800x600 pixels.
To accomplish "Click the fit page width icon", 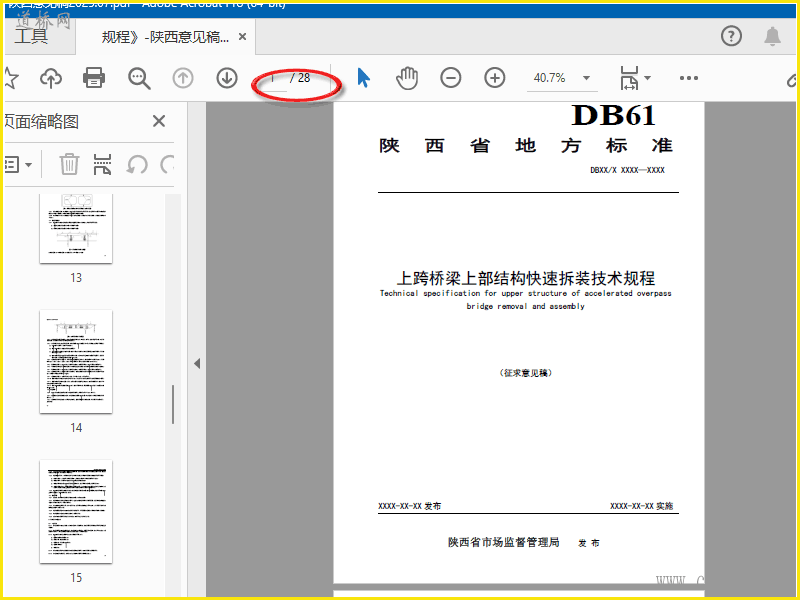I will [x=629, y=78].
